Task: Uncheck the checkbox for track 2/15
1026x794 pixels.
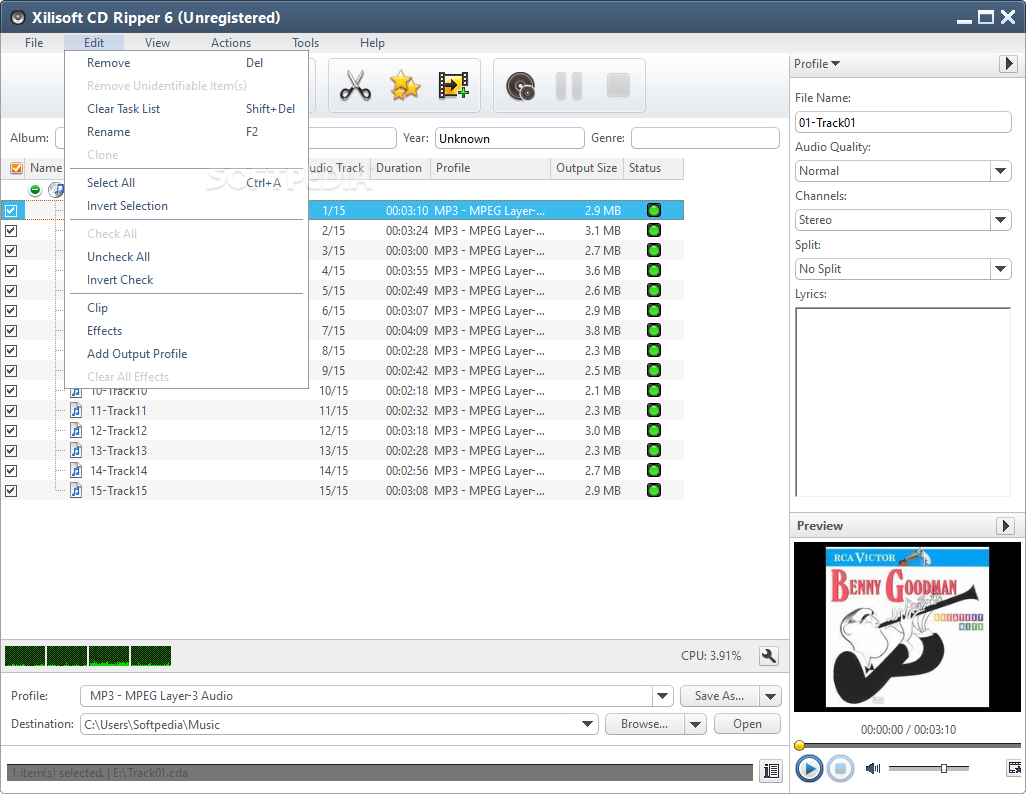Action: [11, 230]
